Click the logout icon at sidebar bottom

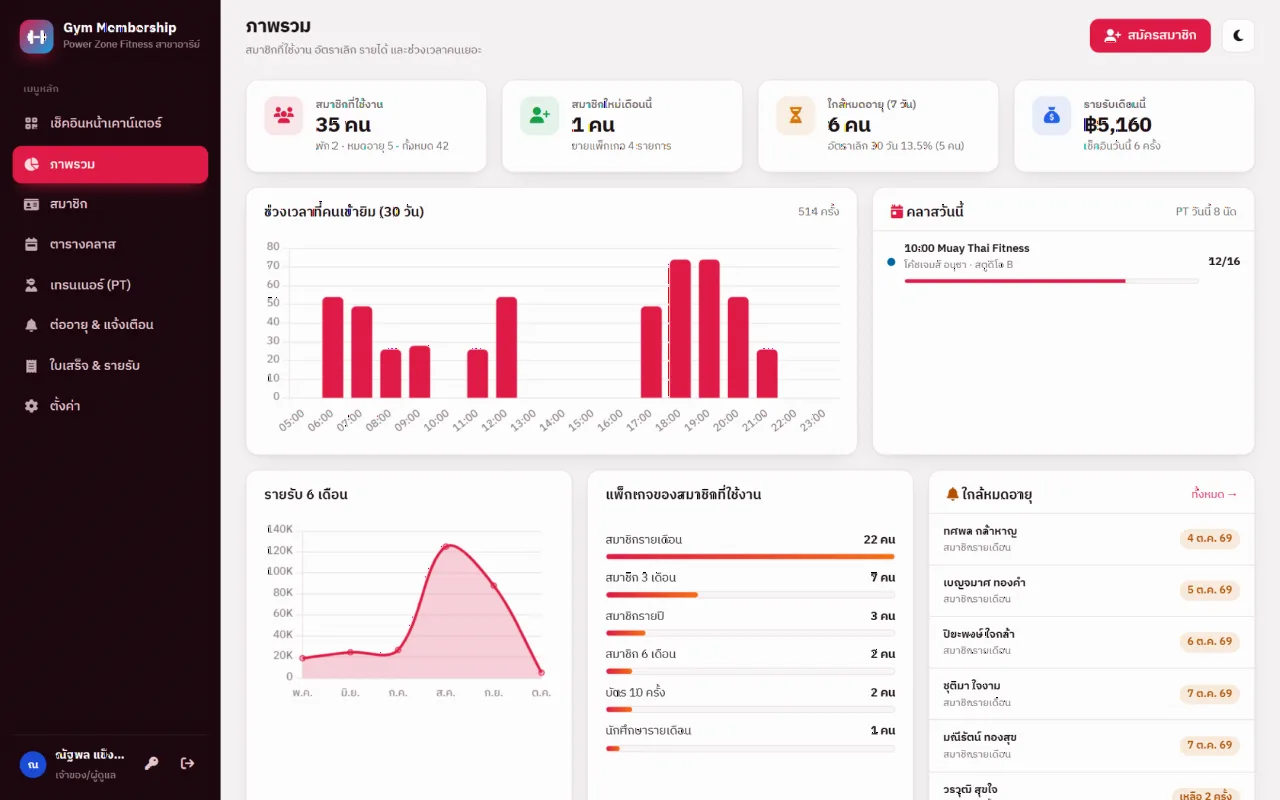pos(187,763)
